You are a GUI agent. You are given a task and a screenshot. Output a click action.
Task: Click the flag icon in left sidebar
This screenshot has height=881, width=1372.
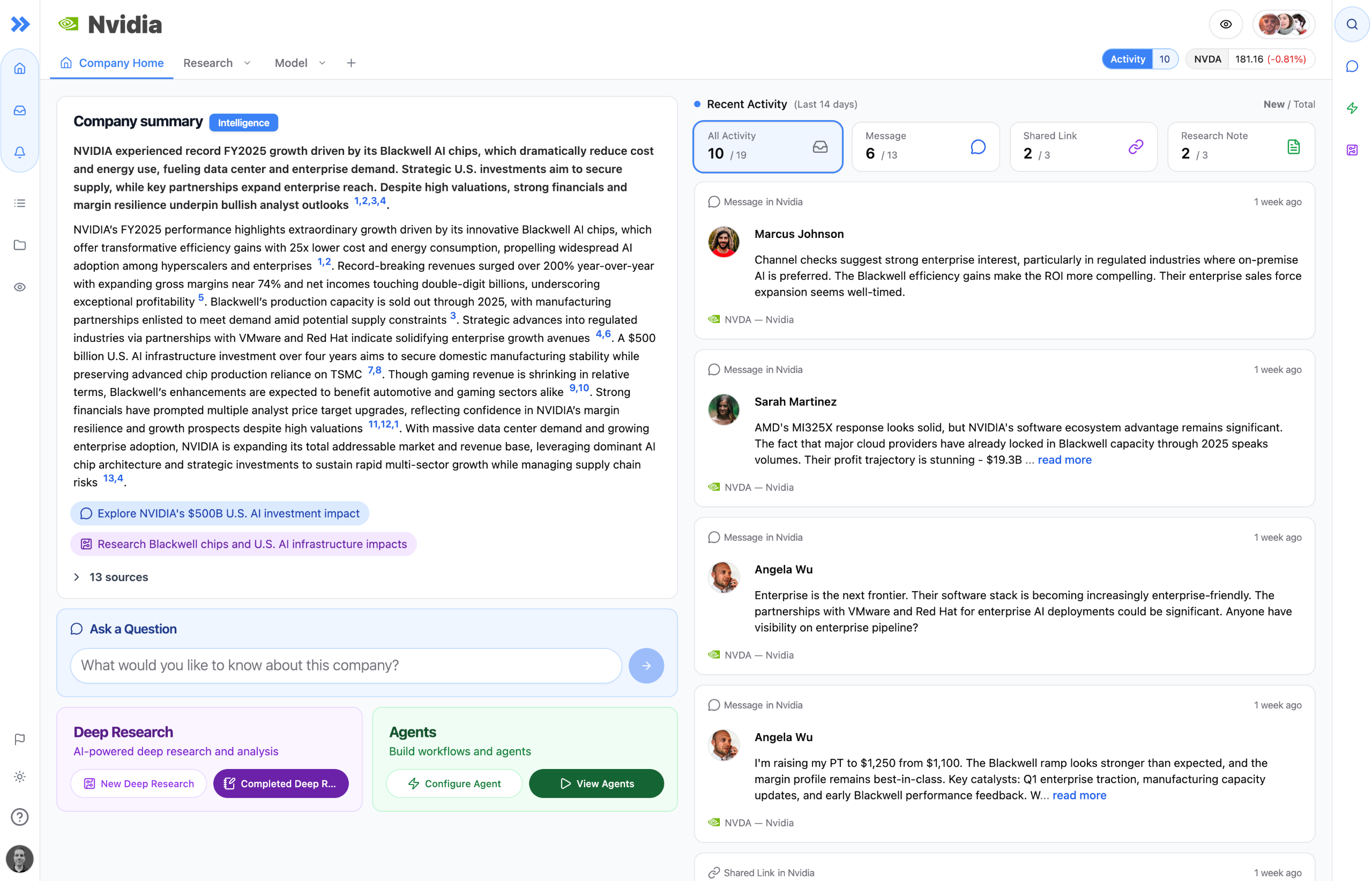point(19,738)
